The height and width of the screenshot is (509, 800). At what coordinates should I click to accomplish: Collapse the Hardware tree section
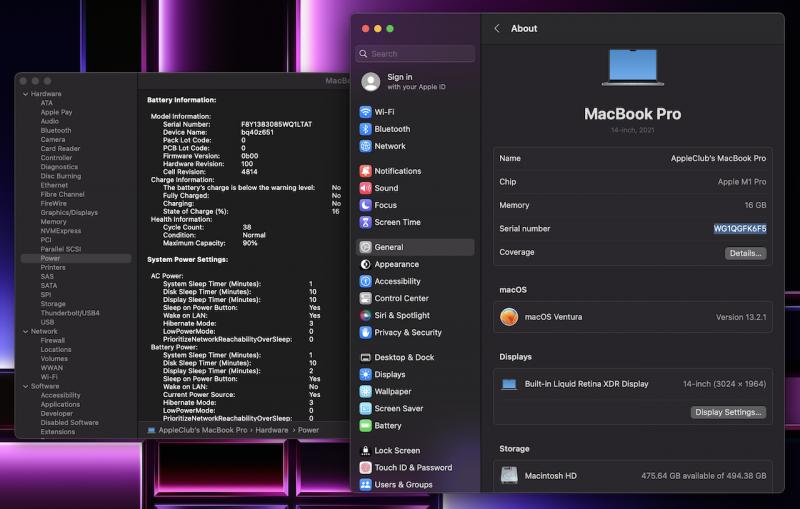pos(26,94)
